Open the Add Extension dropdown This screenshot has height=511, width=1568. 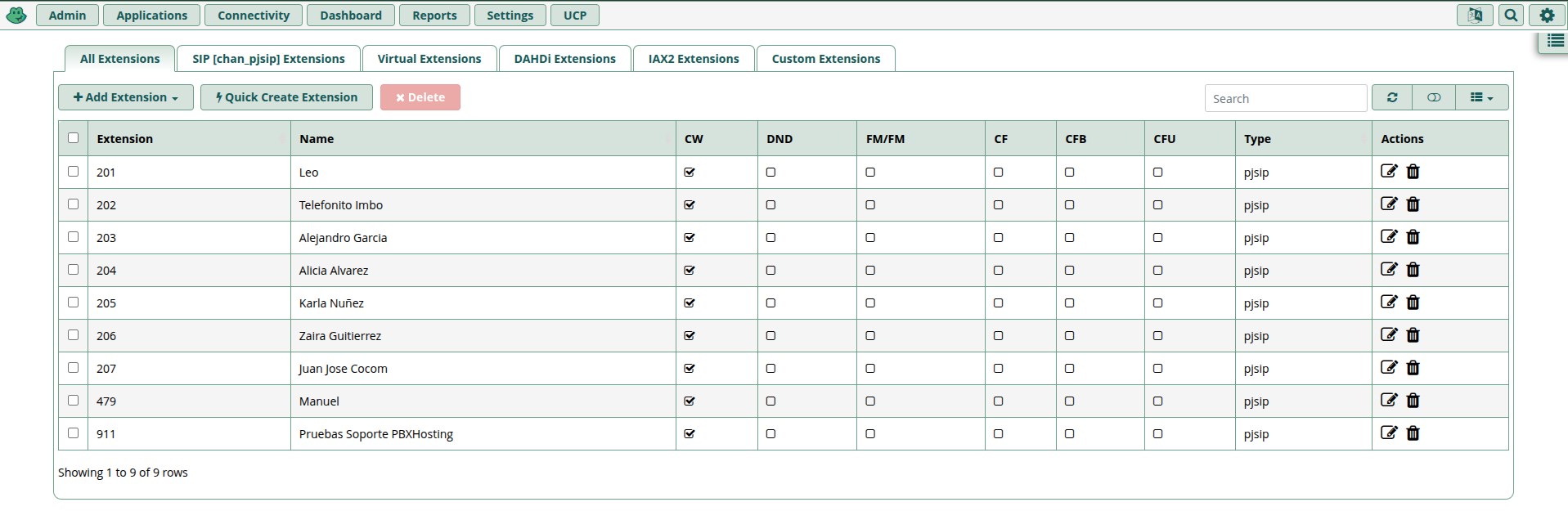tap(126, 97)
